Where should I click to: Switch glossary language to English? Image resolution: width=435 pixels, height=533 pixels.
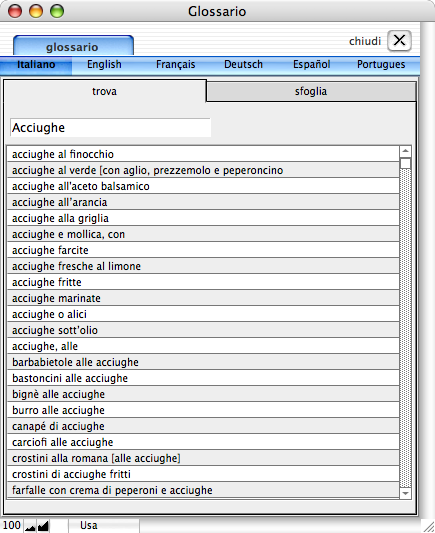point(104,65)
